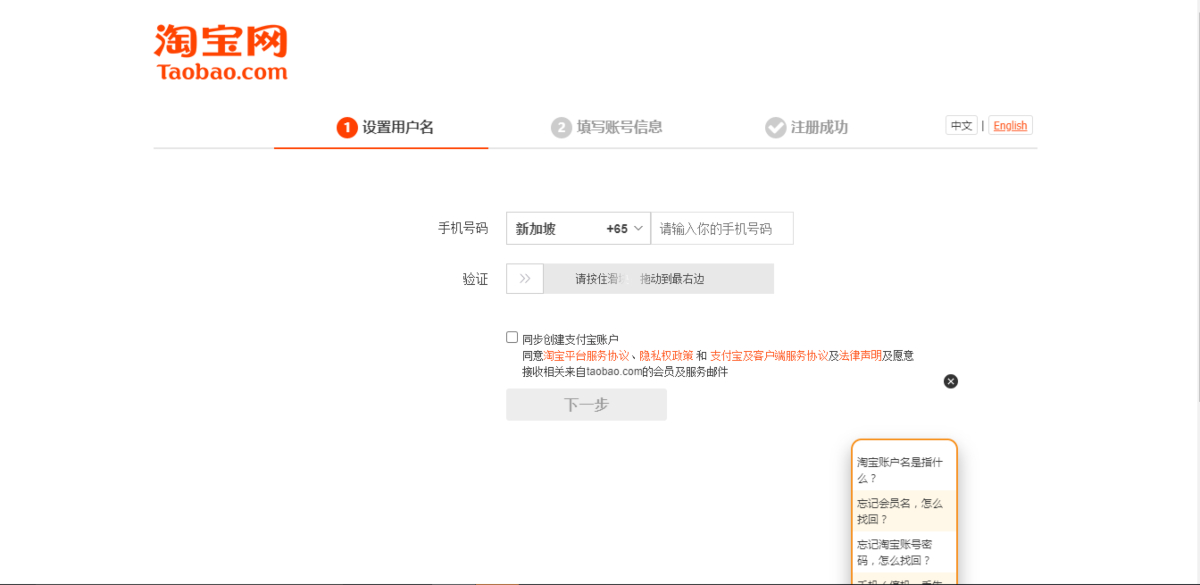Open the 隐私权政策 link
The image size is (1200, 585).
click(666, 356)
